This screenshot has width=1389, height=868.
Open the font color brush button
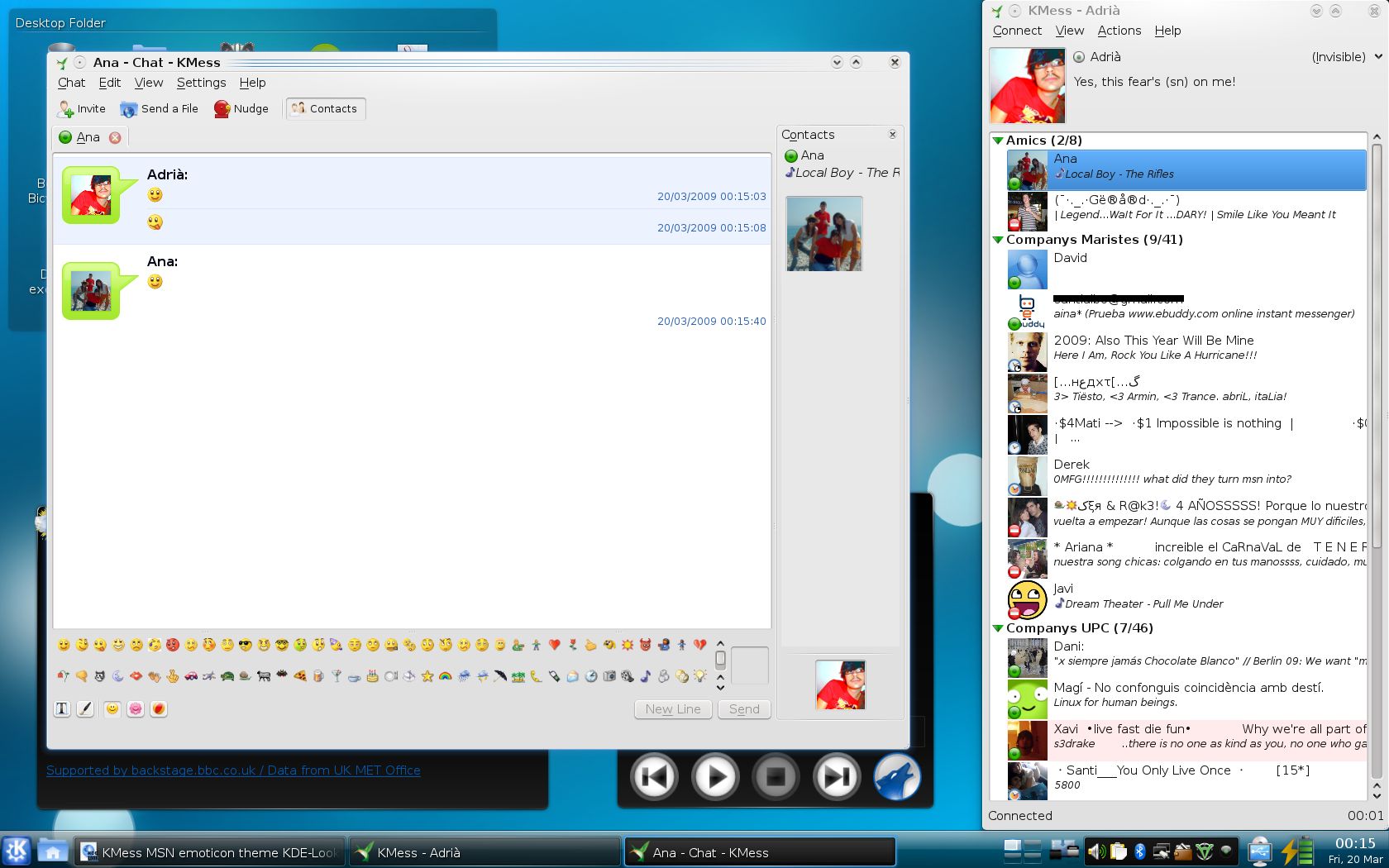[85, 708]
